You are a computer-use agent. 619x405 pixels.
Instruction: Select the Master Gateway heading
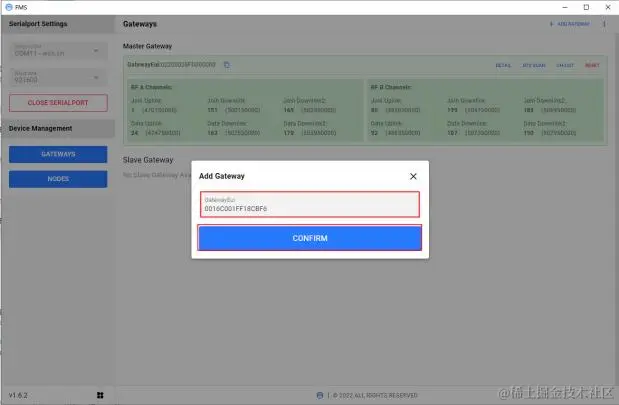coord(147,46)
